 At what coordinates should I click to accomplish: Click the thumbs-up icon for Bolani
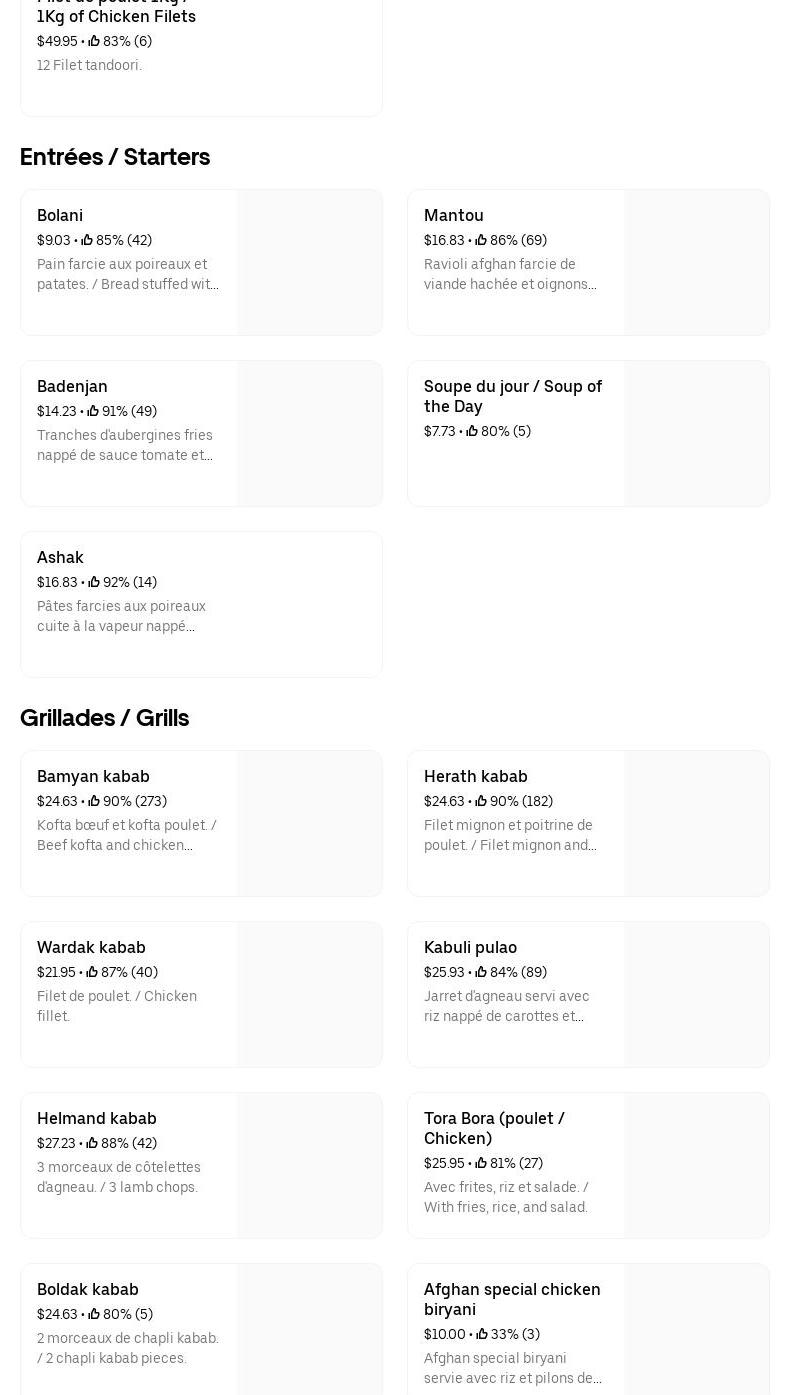click(x=87, y=241)
